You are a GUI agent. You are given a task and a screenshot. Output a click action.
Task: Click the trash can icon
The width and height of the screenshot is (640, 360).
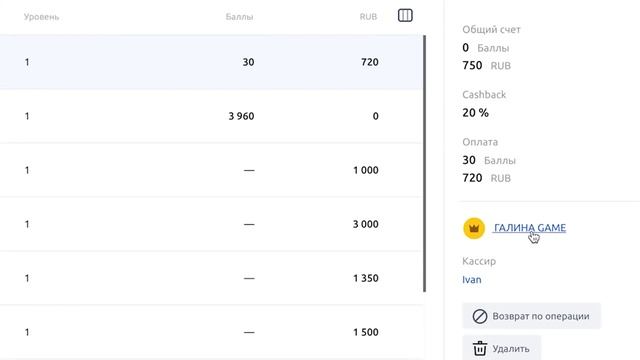tap(480, 349)
